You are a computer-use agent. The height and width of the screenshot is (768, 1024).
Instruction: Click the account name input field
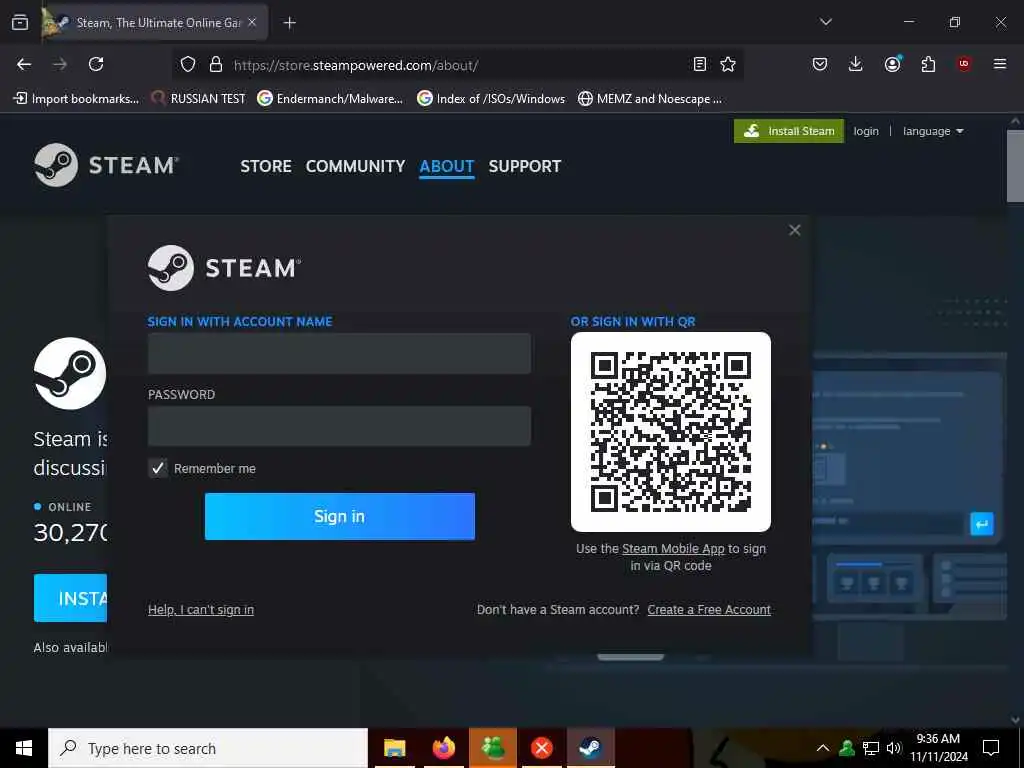(x=339, y=353)
